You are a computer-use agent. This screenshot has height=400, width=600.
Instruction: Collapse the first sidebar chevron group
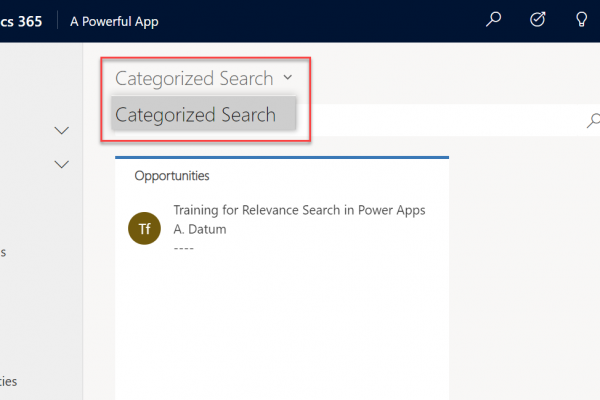pos(62,131)
